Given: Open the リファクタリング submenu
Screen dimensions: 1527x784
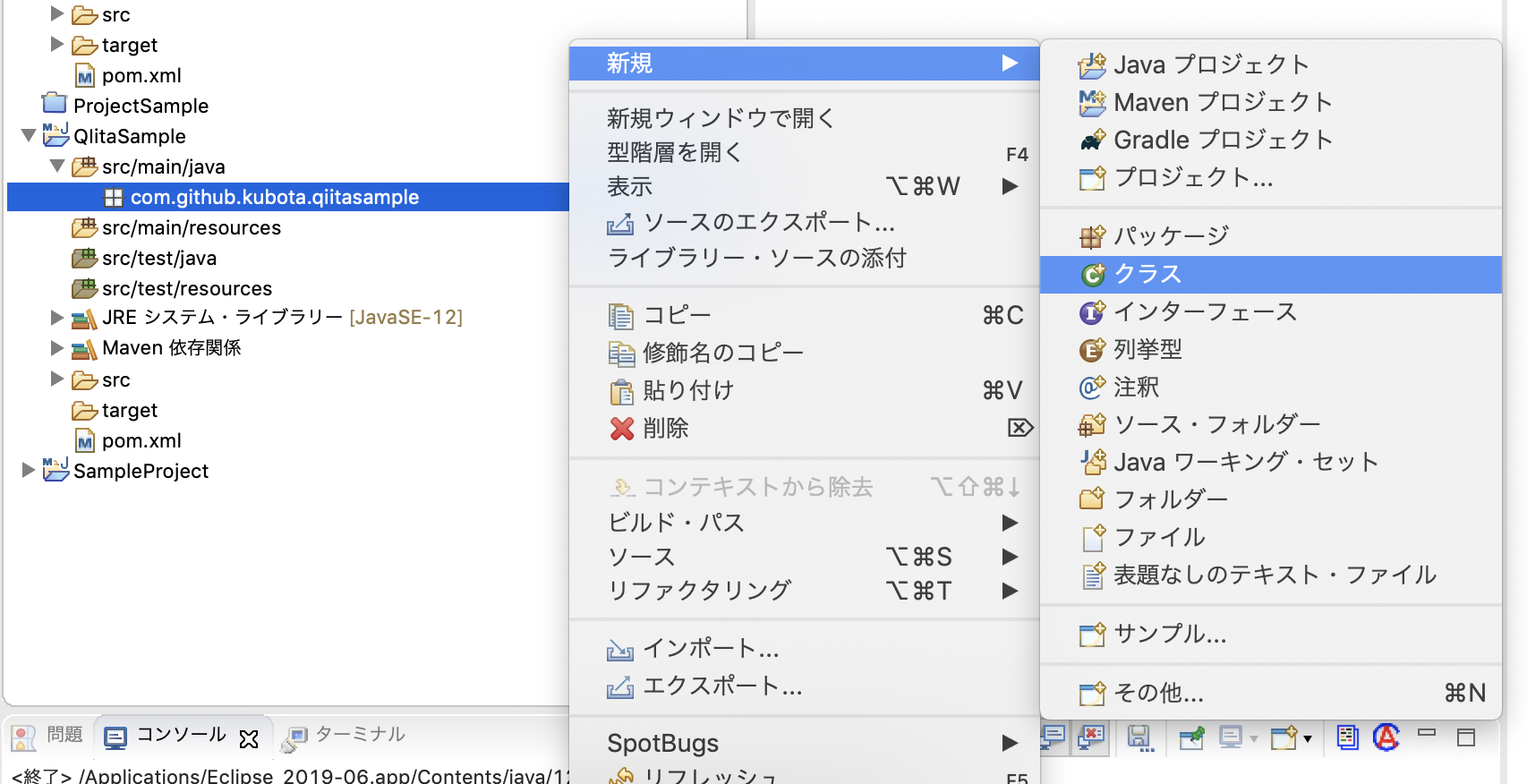Looking at the screenshot, I should [x=804, y=591].
